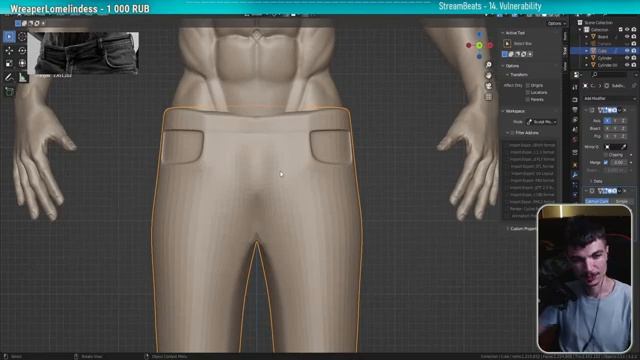This screenshot has width=640, height=360.
Task: Click the top blue Z axis gizmo ball
Action: pyautogui.click(x=479, y=35)
